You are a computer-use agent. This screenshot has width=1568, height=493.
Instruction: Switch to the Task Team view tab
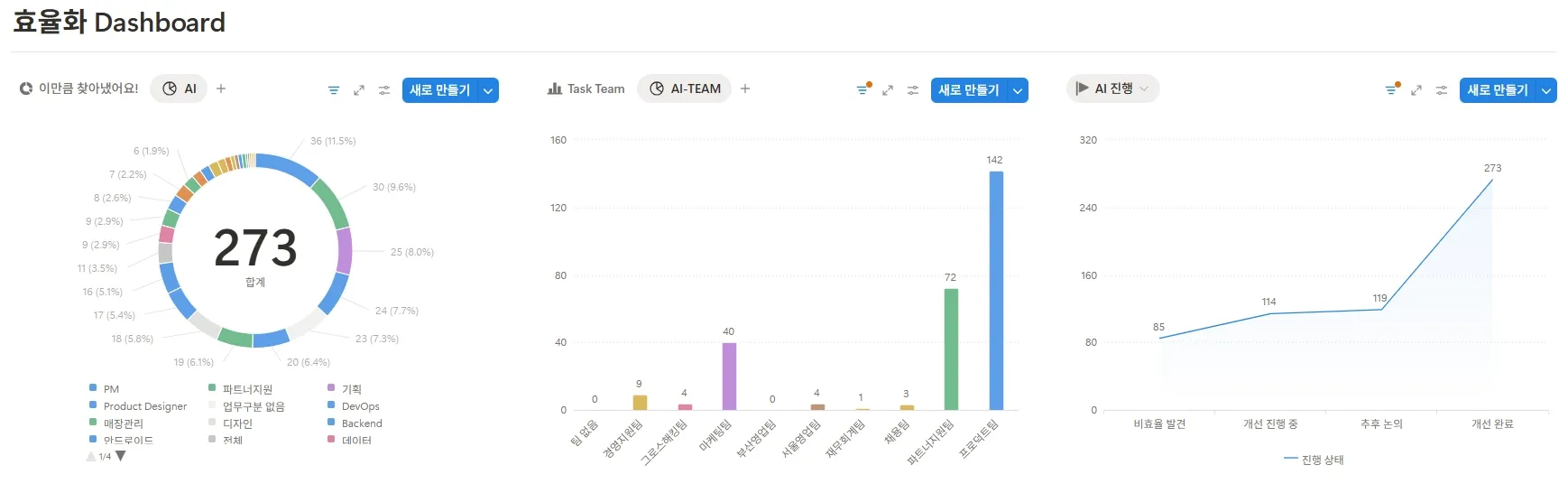586,88
